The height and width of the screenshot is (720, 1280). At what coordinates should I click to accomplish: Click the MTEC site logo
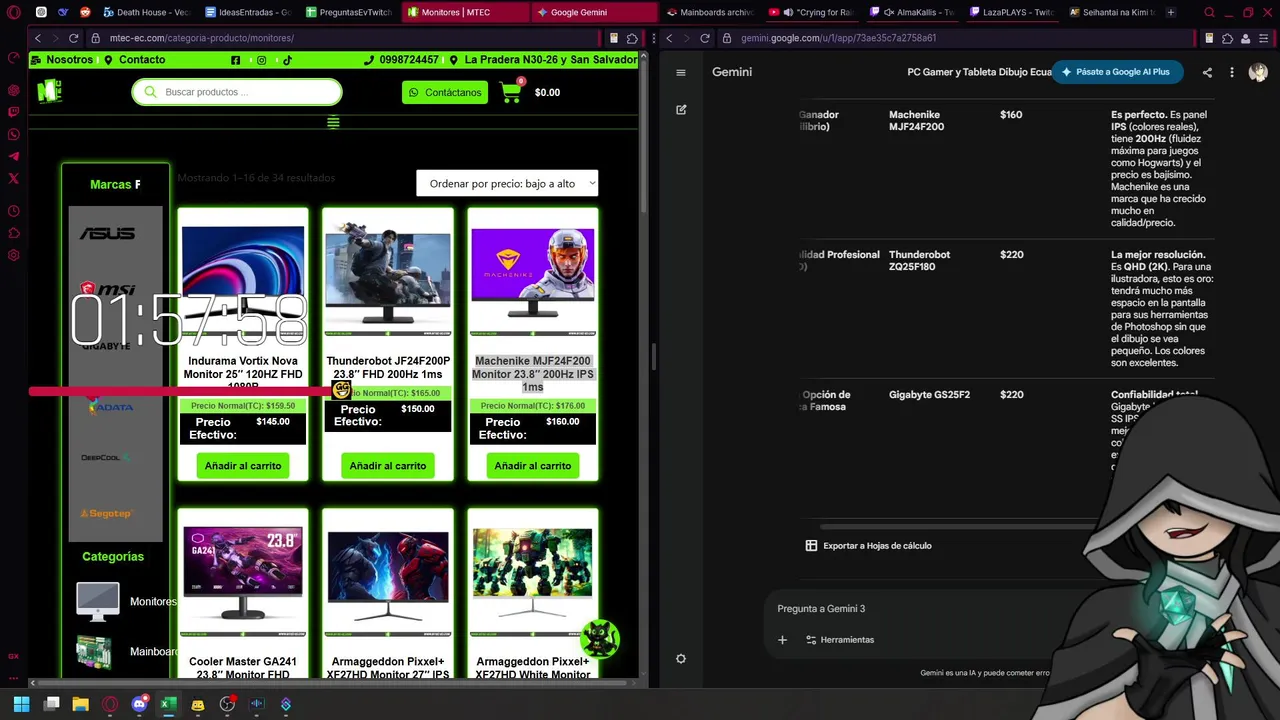(x=49, y=91)
